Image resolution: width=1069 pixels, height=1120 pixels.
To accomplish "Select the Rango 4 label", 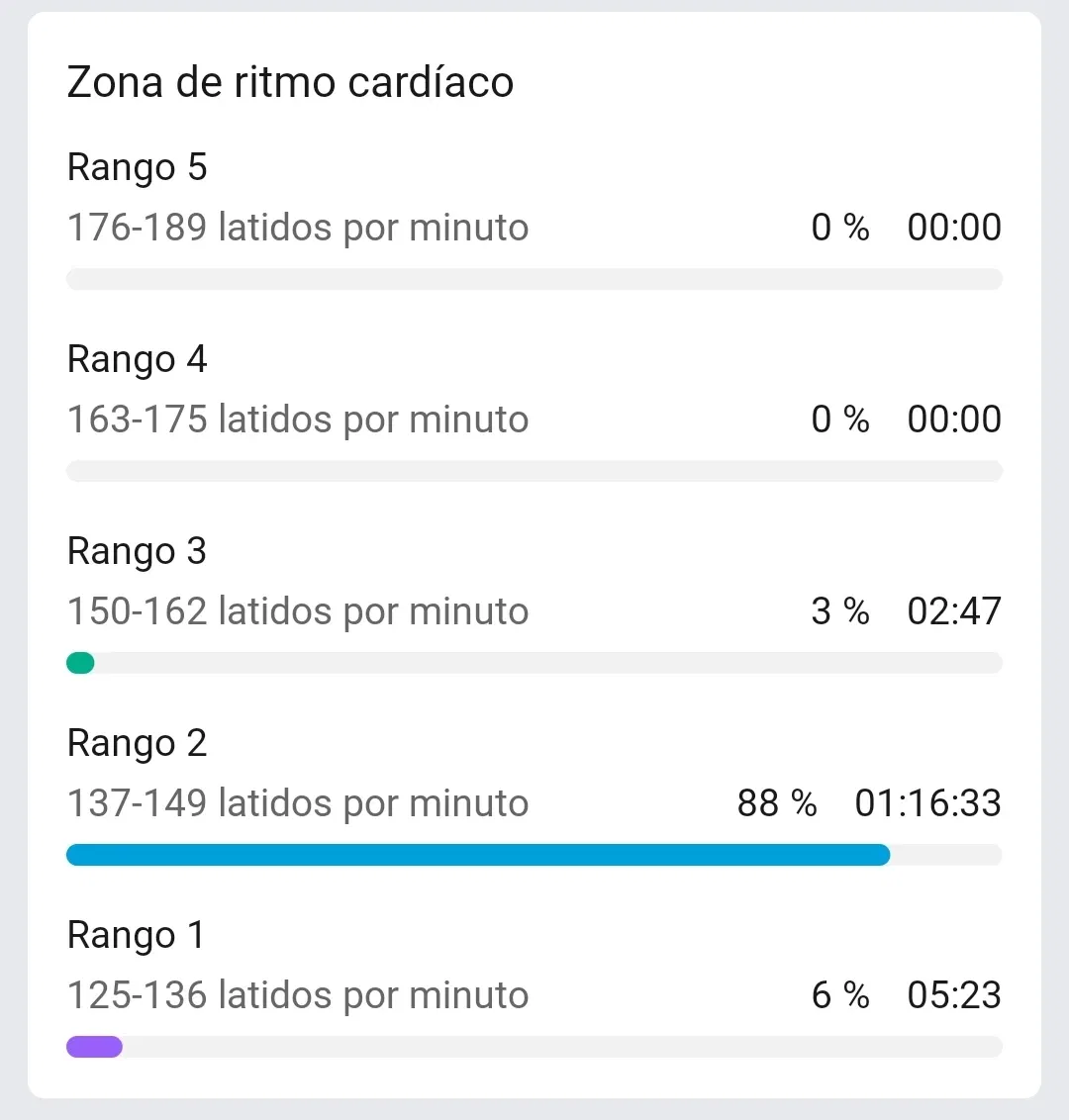I will (x=138, y=360).
